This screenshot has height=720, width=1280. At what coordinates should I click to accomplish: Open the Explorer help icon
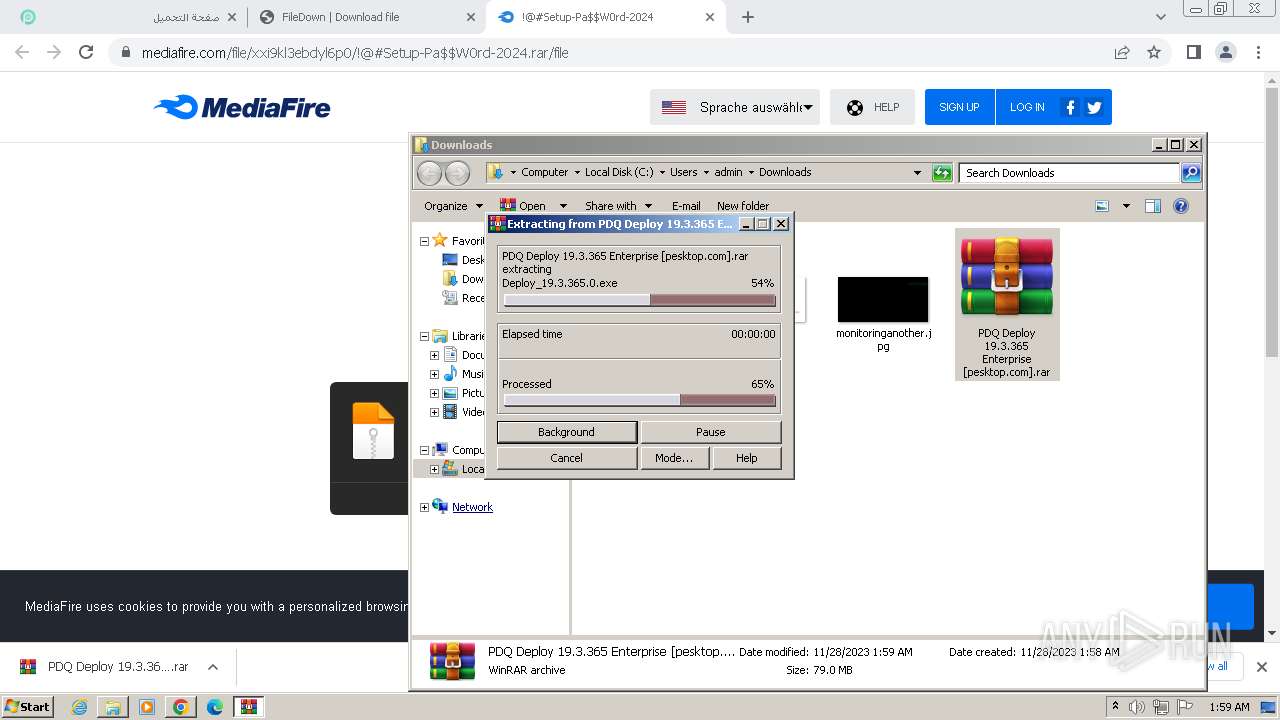[1181, 206]
